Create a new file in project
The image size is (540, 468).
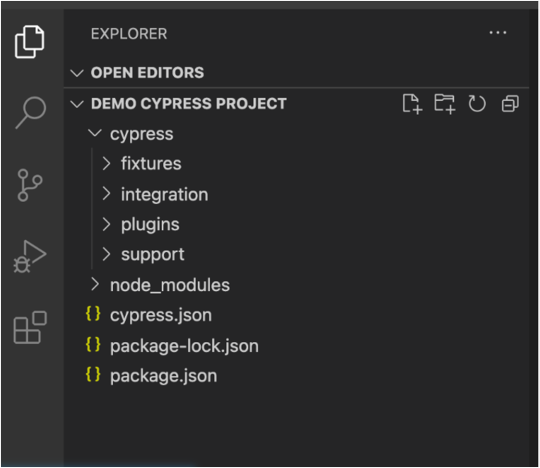pos(412,103)
